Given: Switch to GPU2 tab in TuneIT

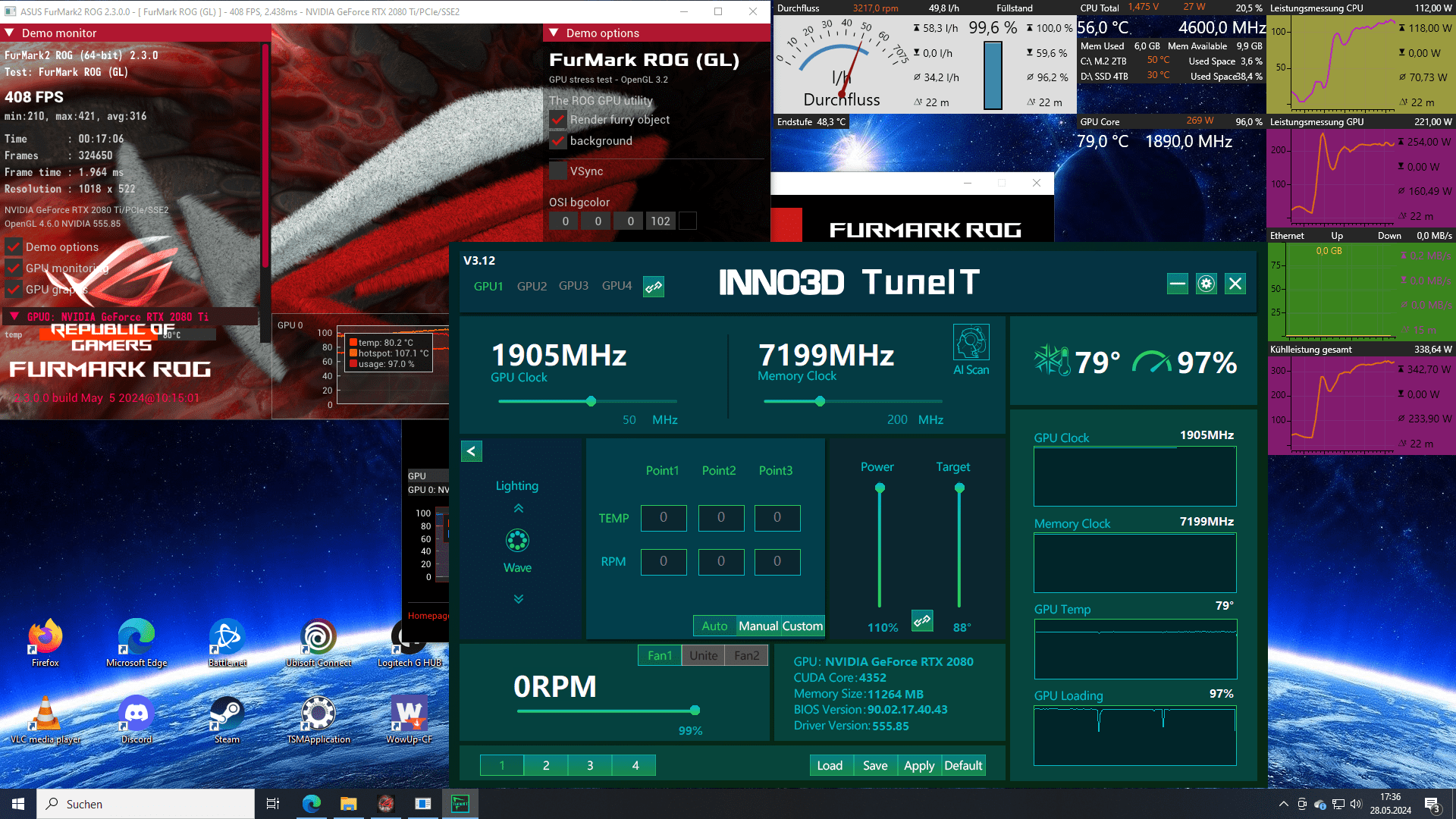Looking at the screenshot, I should click(532, 287).
